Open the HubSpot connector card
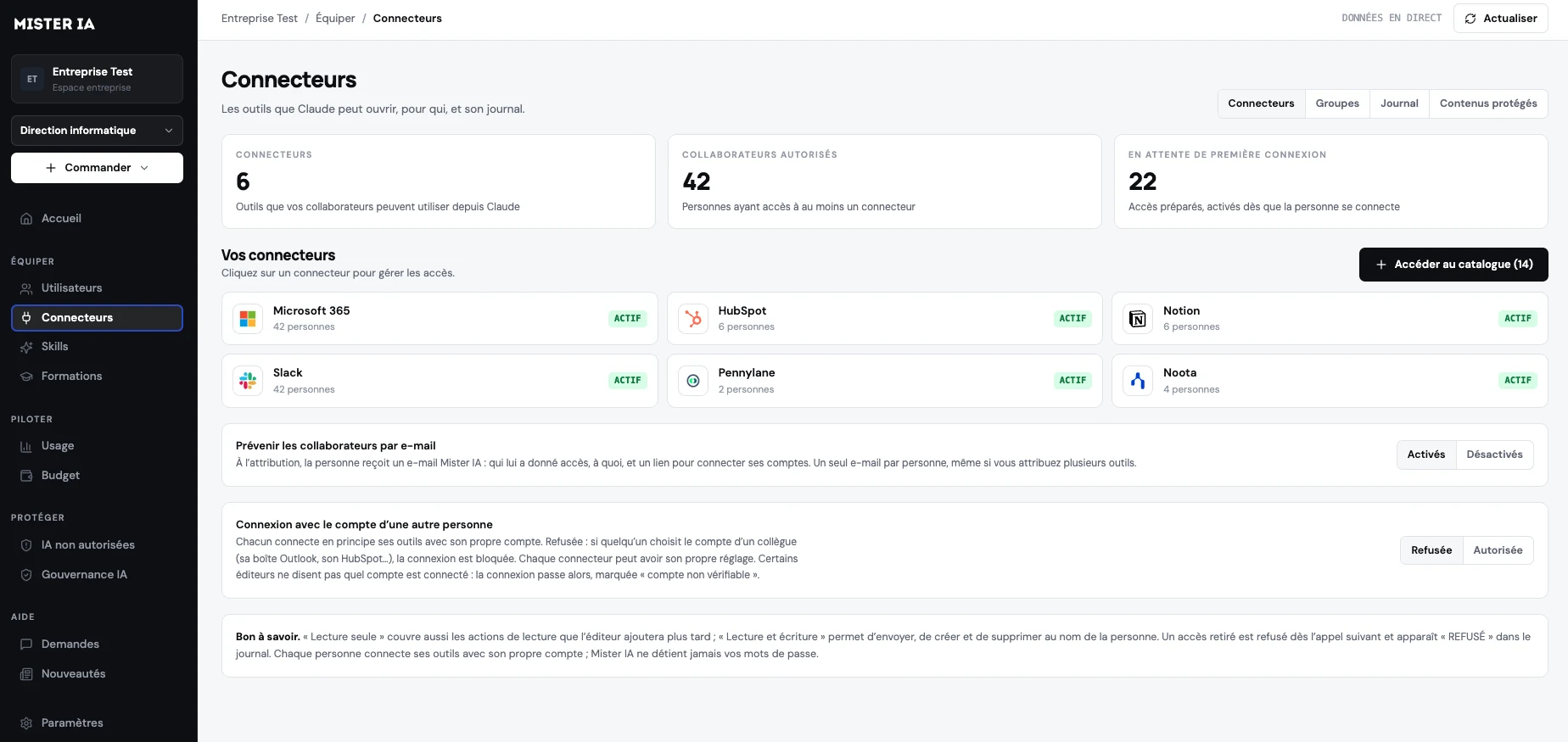Image resolution: width=1568 pixels, height=742 pixels. tap(884, 319)
